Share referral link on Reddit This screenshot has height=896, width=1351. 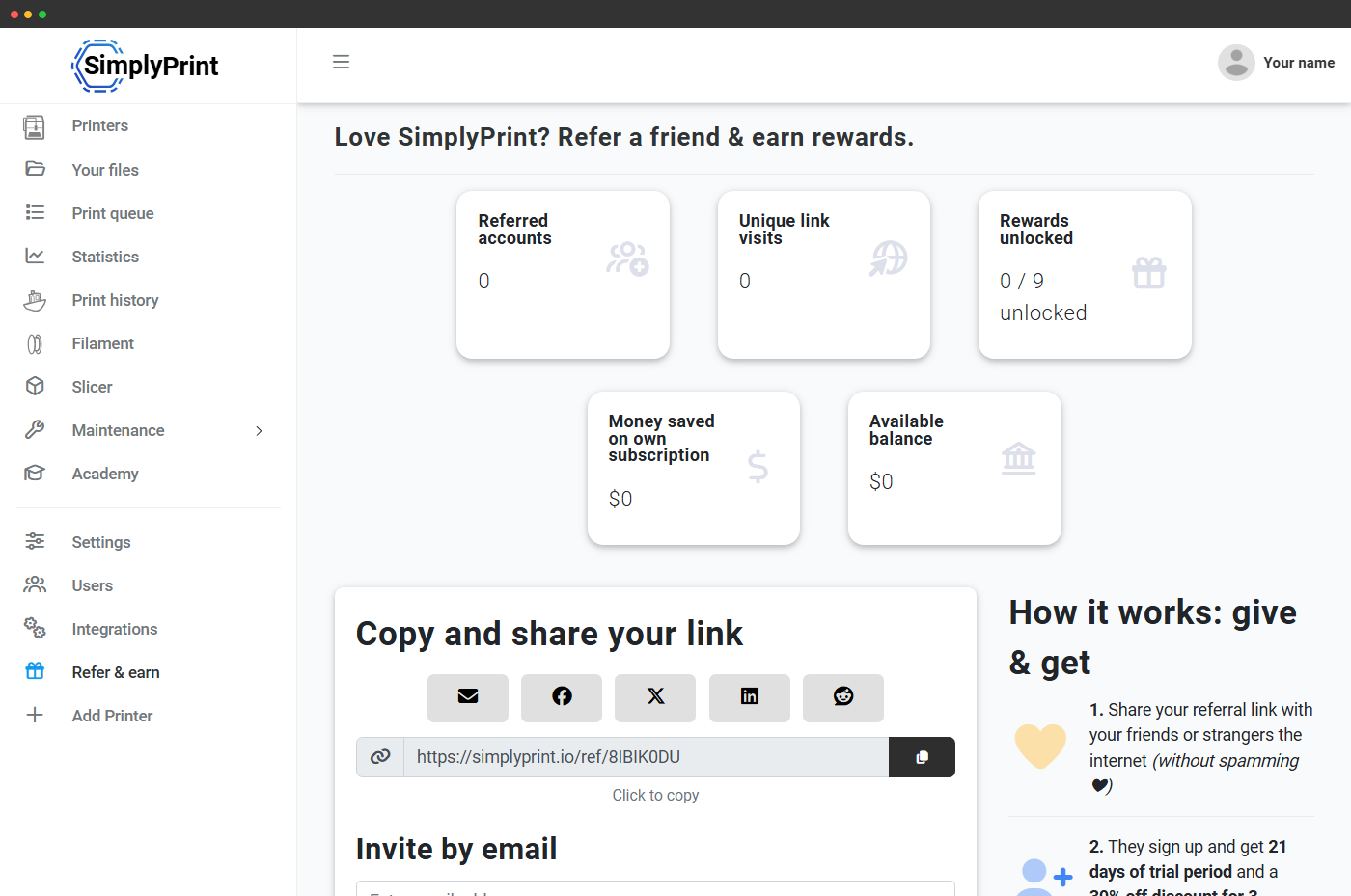click(843, 697)
